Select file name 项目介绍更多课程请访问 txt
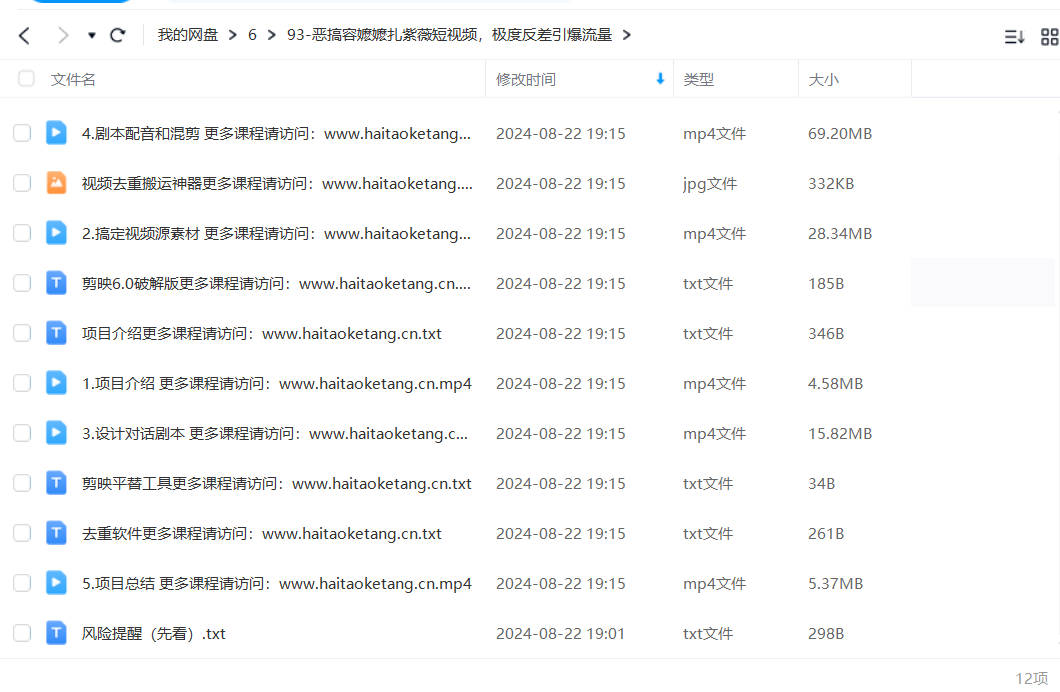The image size is (1060, 692). click(x=262, y=334)
